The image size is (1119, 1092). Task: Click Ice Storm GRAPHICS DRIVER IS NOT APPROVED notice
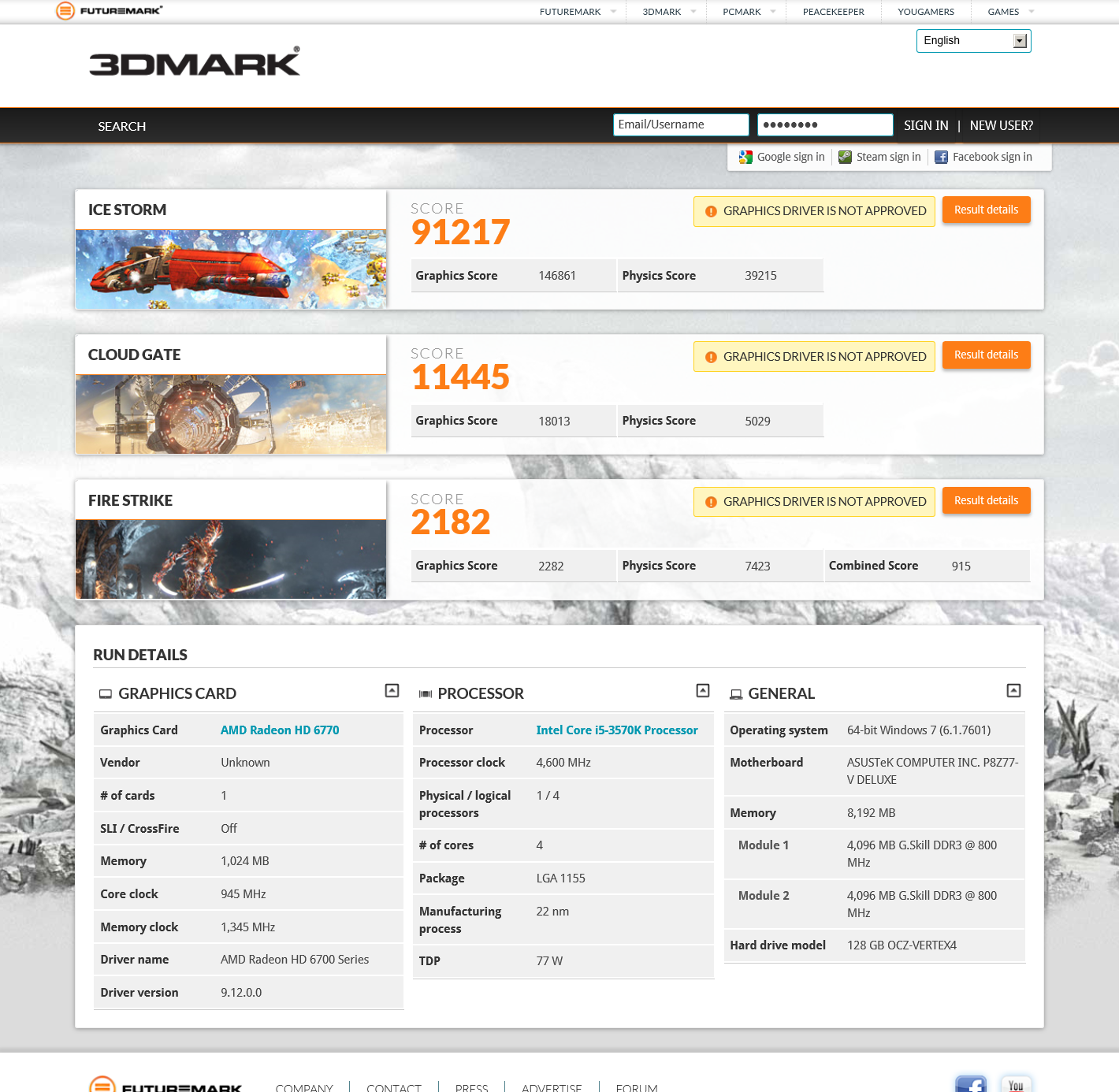coord(814,211)
